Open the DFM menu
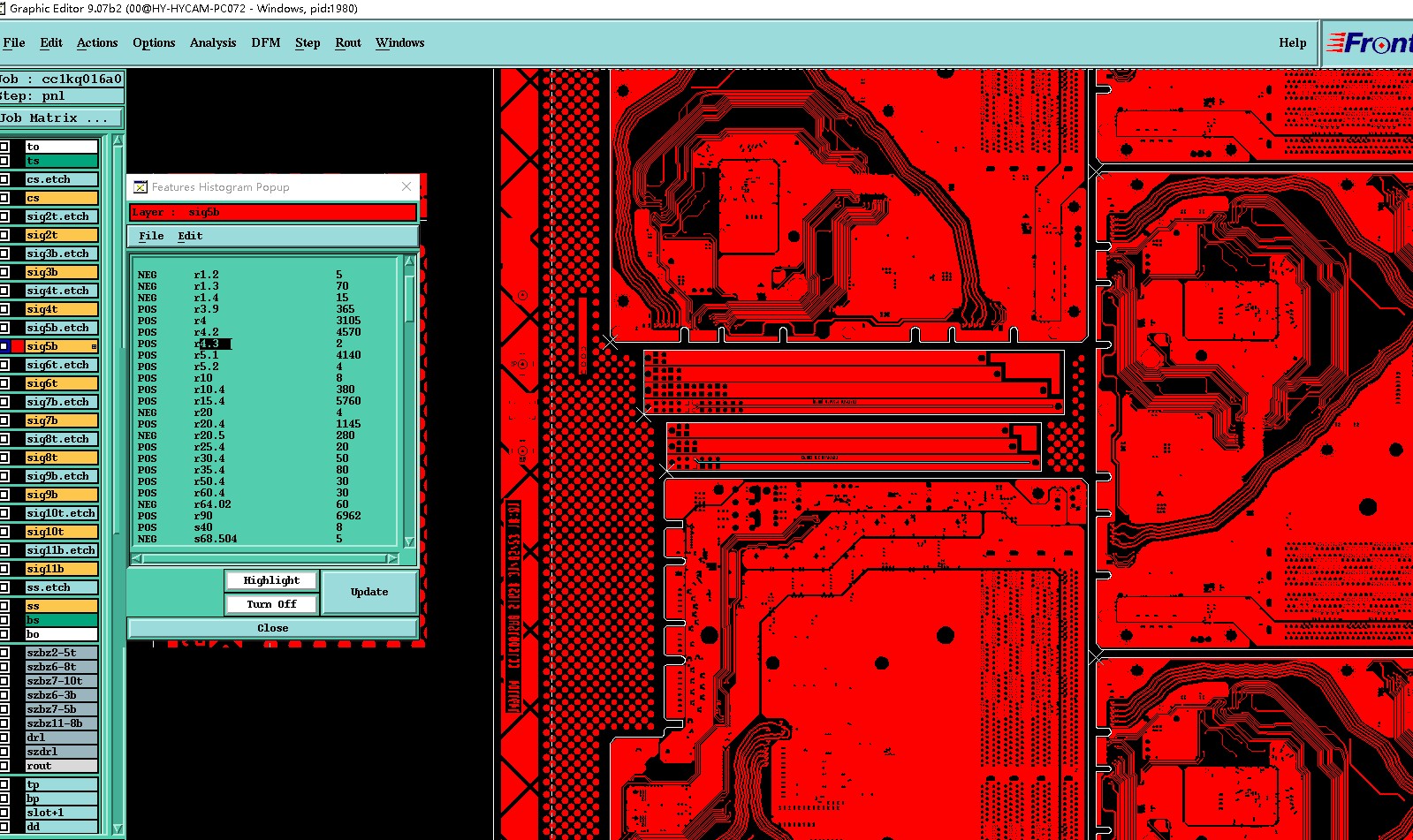Image resolution: width=1413 pixels, height=840 pixels. [265, 42]
